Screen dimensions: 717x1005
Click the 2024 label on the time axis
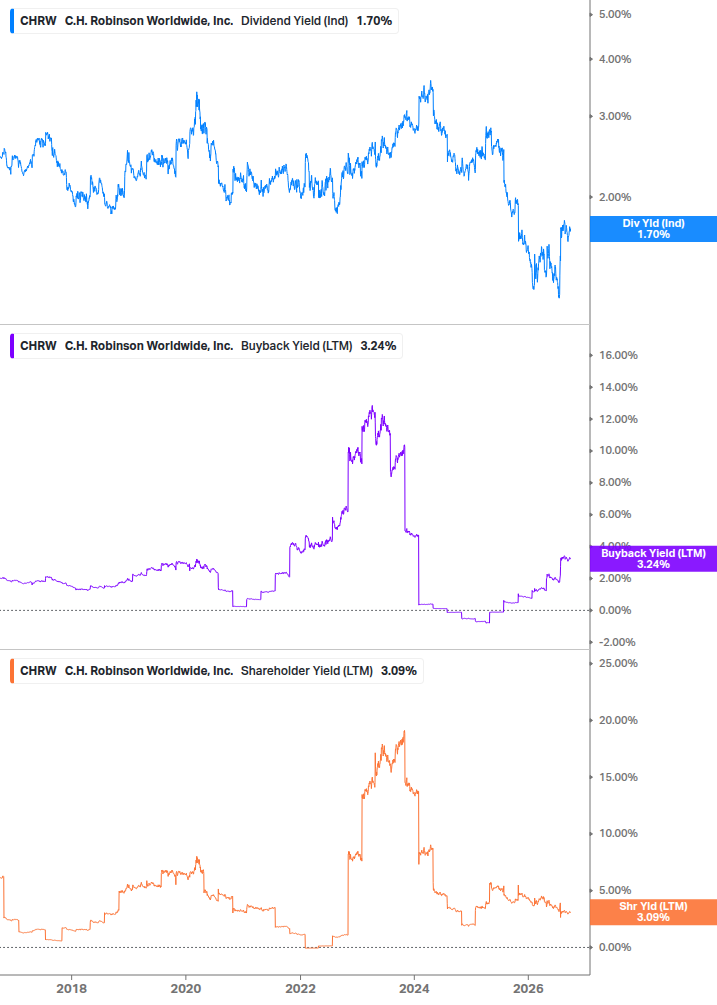click(x=415, y=988)
